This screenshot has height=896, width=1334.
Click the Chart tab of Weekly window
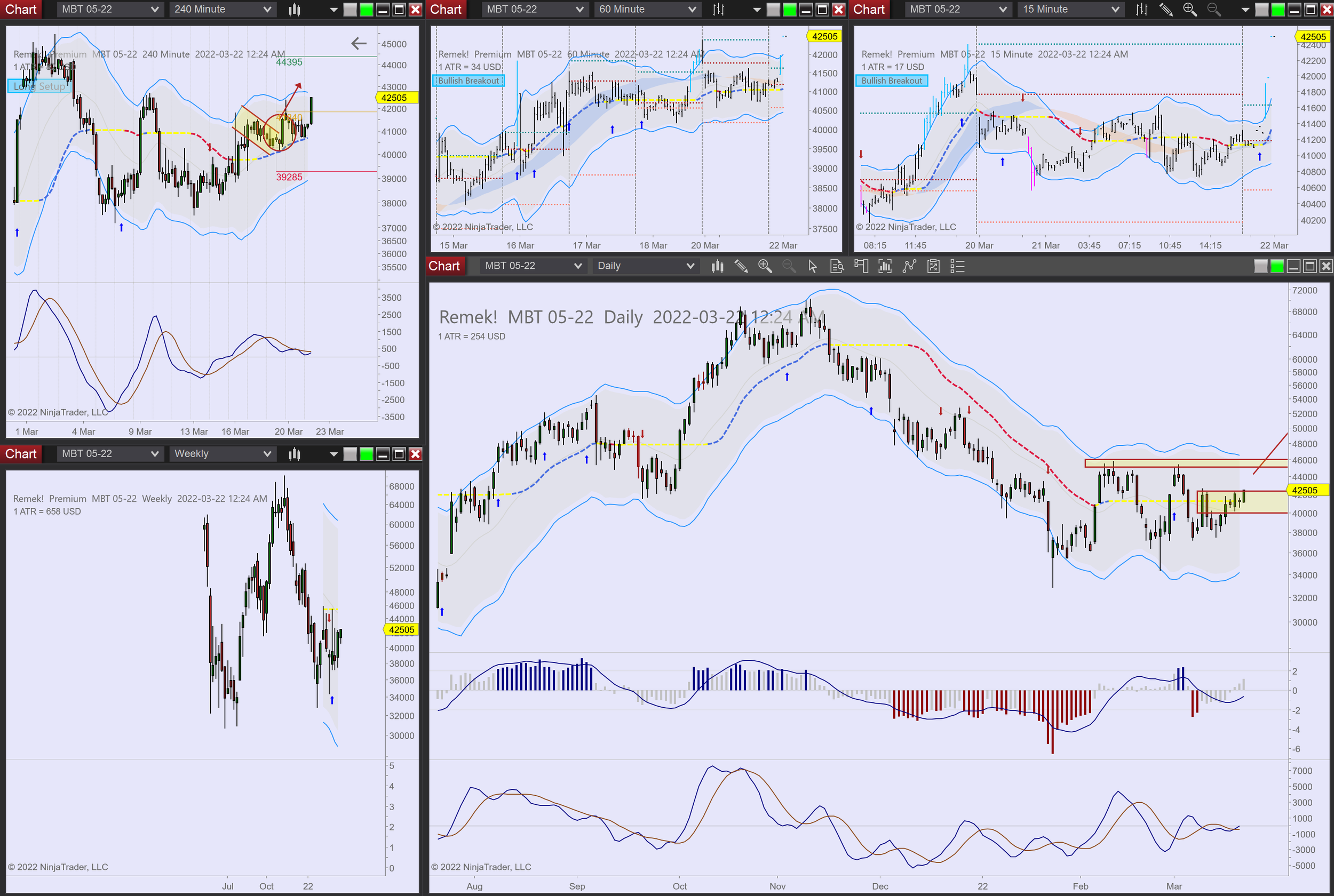pos(21,454)
